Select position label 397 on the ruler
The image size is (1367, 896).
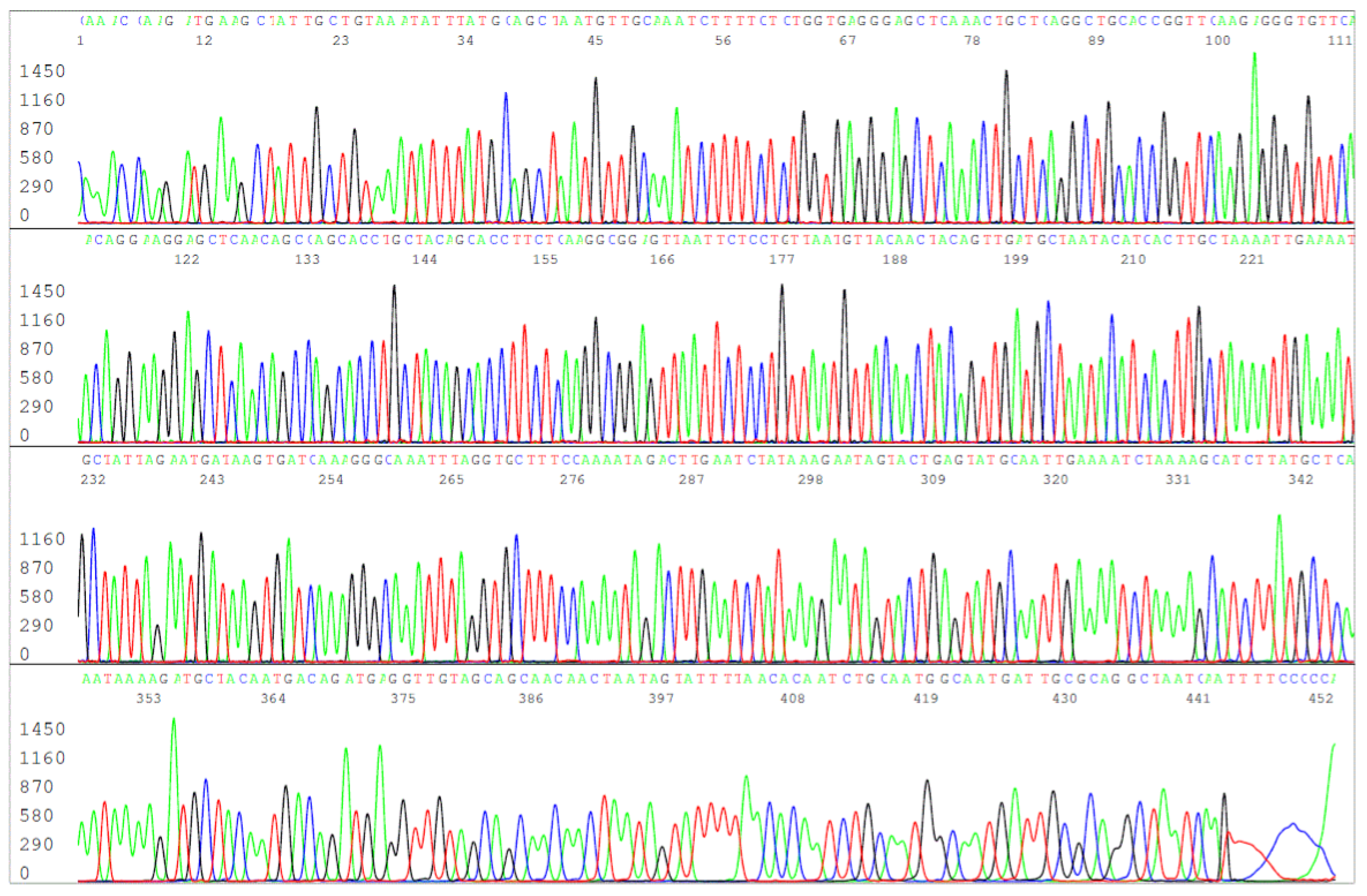661,698
